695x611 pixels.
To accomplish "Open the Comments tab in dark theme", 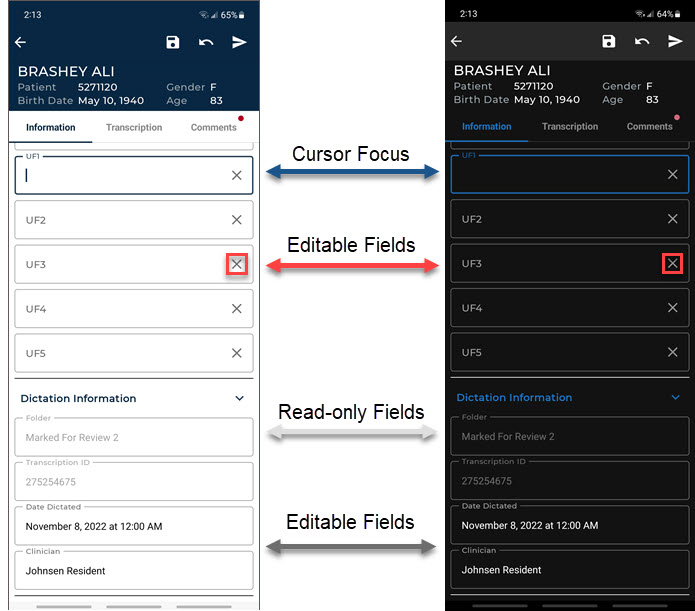I will click(649, 127).
